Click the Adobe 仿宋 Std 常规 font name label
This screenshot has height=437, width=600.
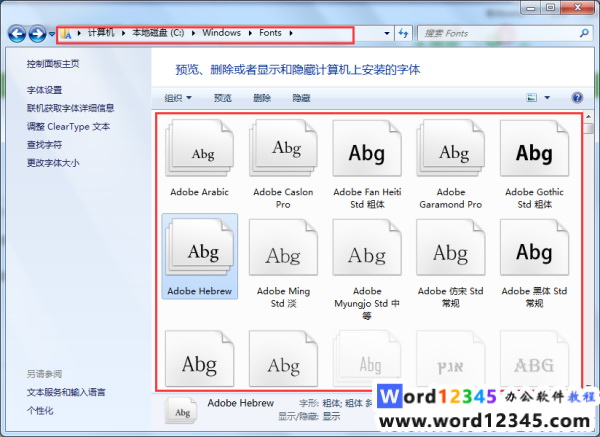point(451,297)
